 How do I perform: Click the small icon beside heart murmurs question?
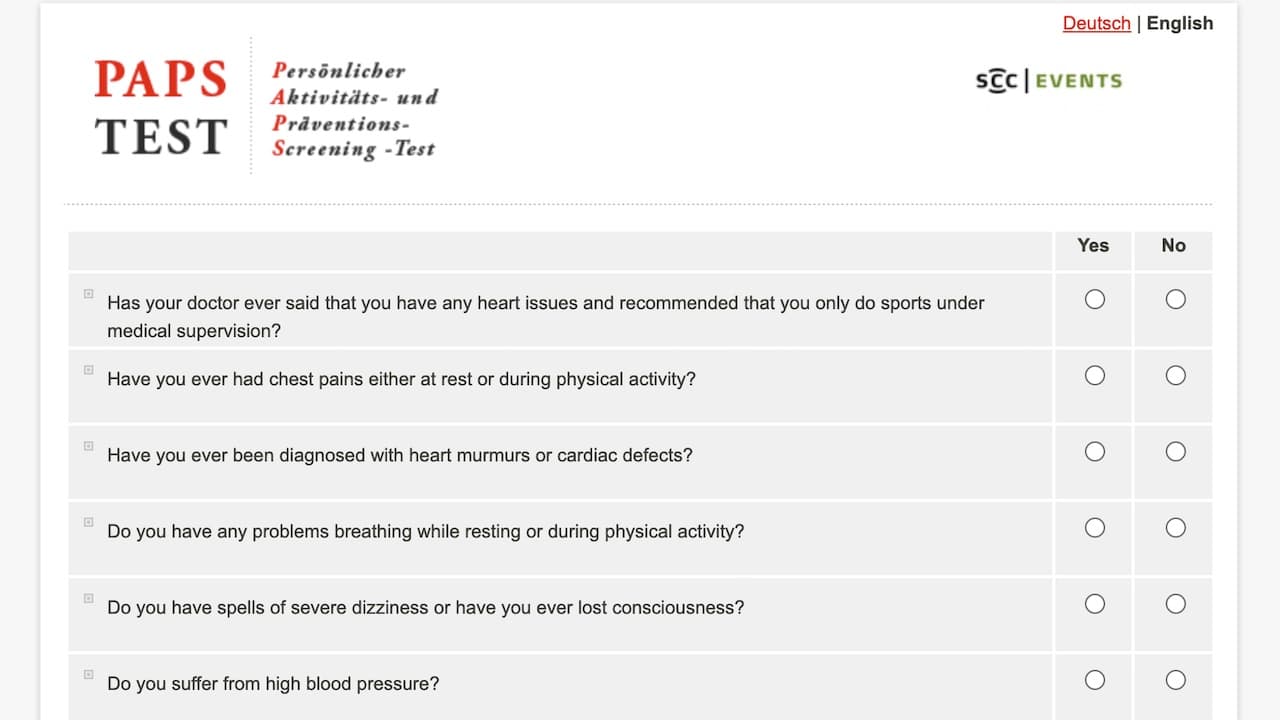click(x=88, y=446)
